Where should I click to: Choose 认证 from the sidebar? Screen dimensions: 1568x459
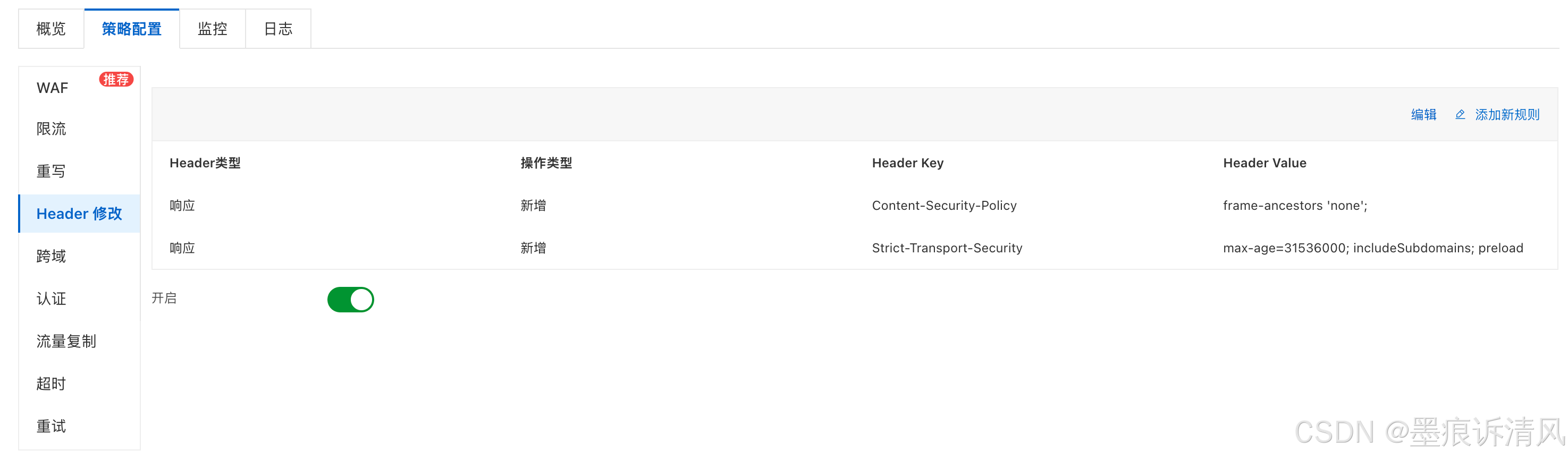pos(79,299)
